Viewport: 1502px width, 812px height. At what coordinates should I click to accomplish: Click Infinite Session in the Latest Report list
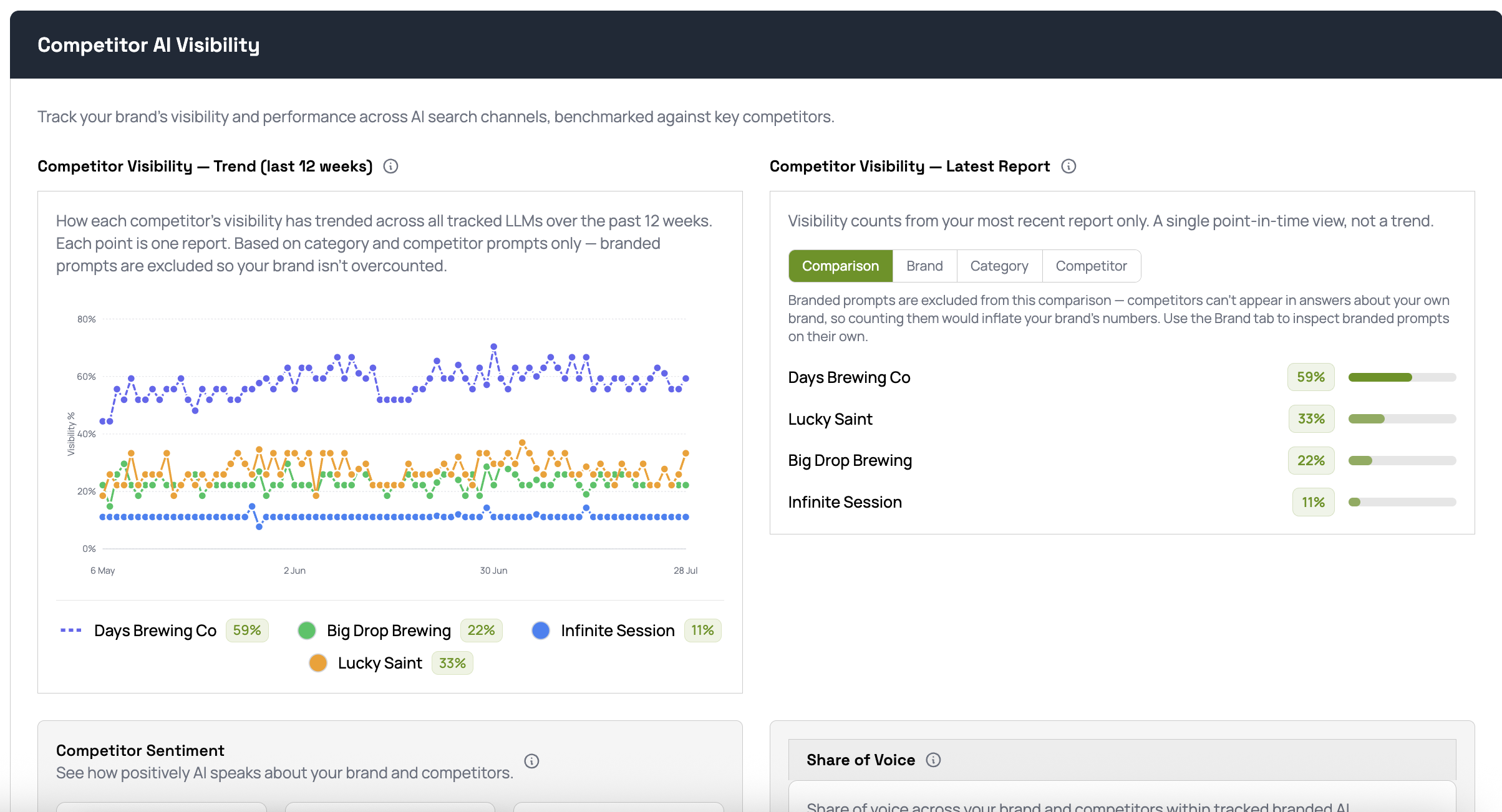click(845, 502)
